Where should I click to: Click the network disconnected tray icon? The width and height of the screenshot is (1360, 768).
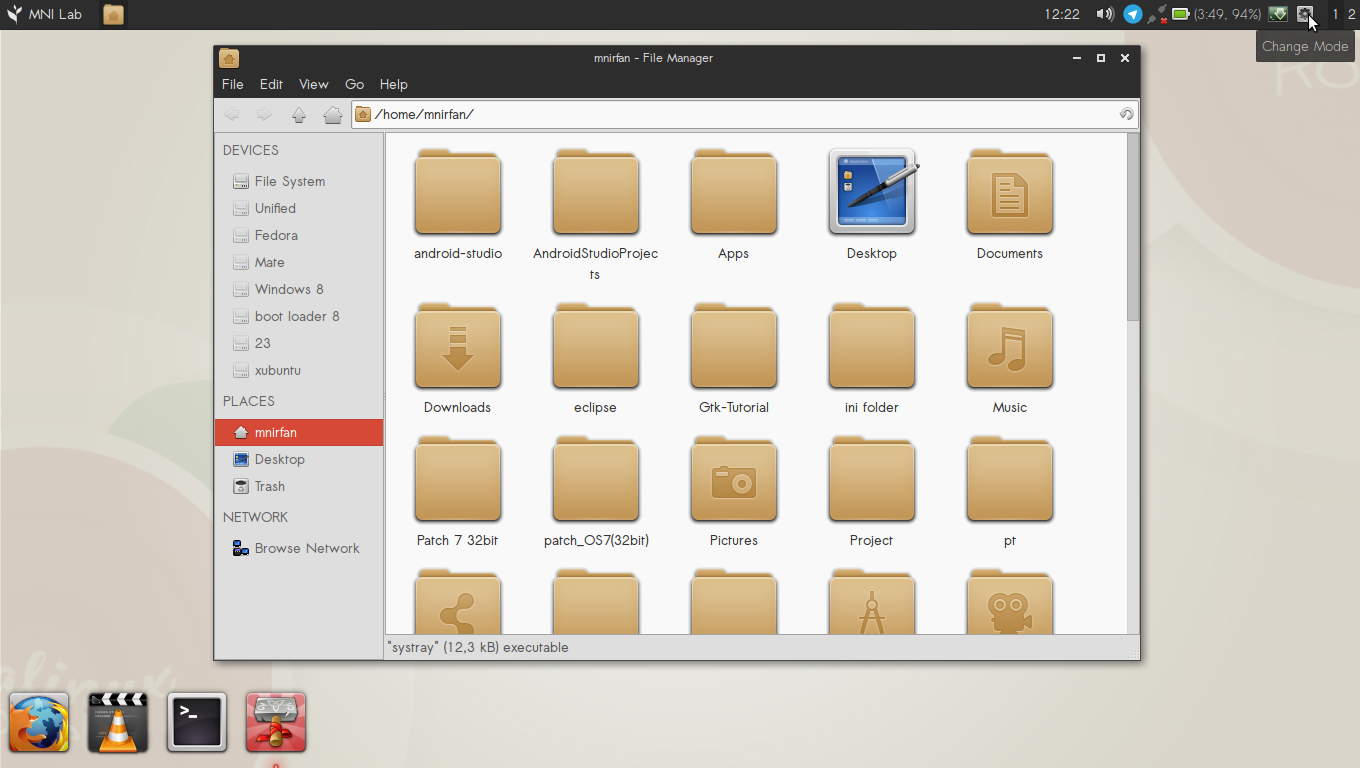(1158, 14)
